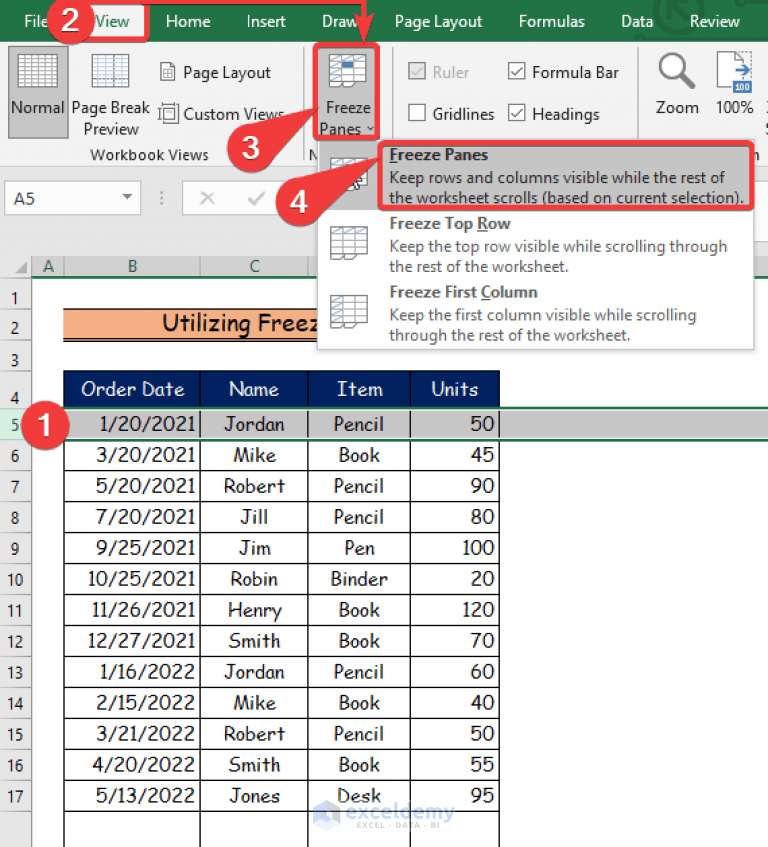Switch to Normal workbook view
The width and height of the screenshot is (768, 847).
(x=38, y=91)
